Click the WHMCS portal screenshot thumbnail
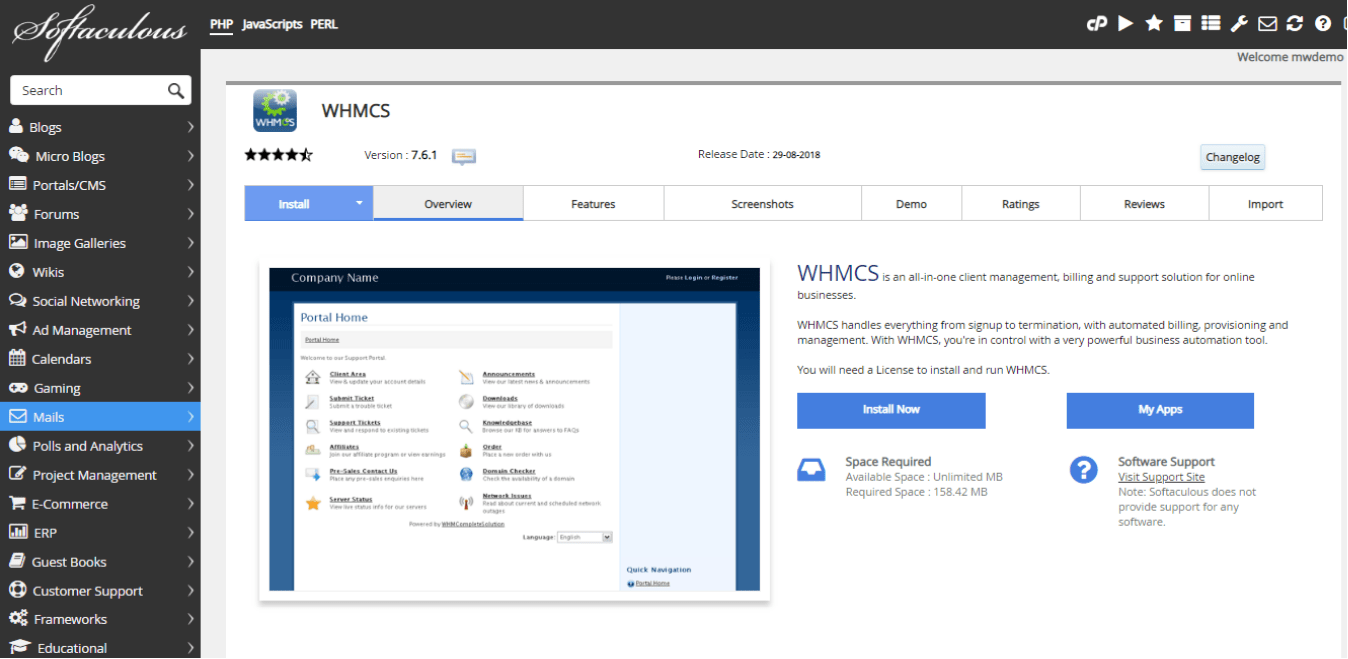The width and height of the screenshot is (1348, 659). coord(515,429)
